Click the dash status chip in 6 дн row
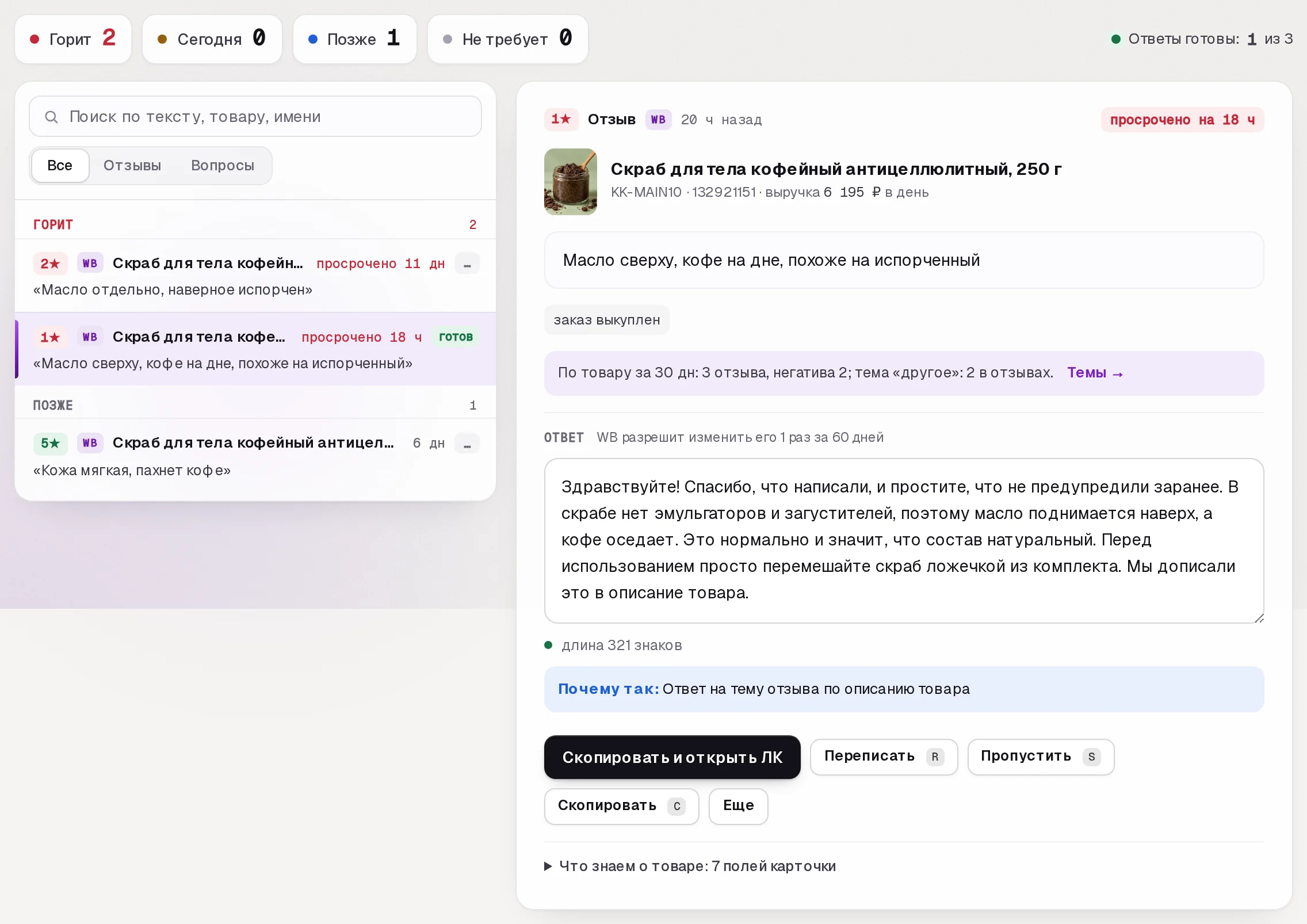1307x924 pixels. [467, 443]
